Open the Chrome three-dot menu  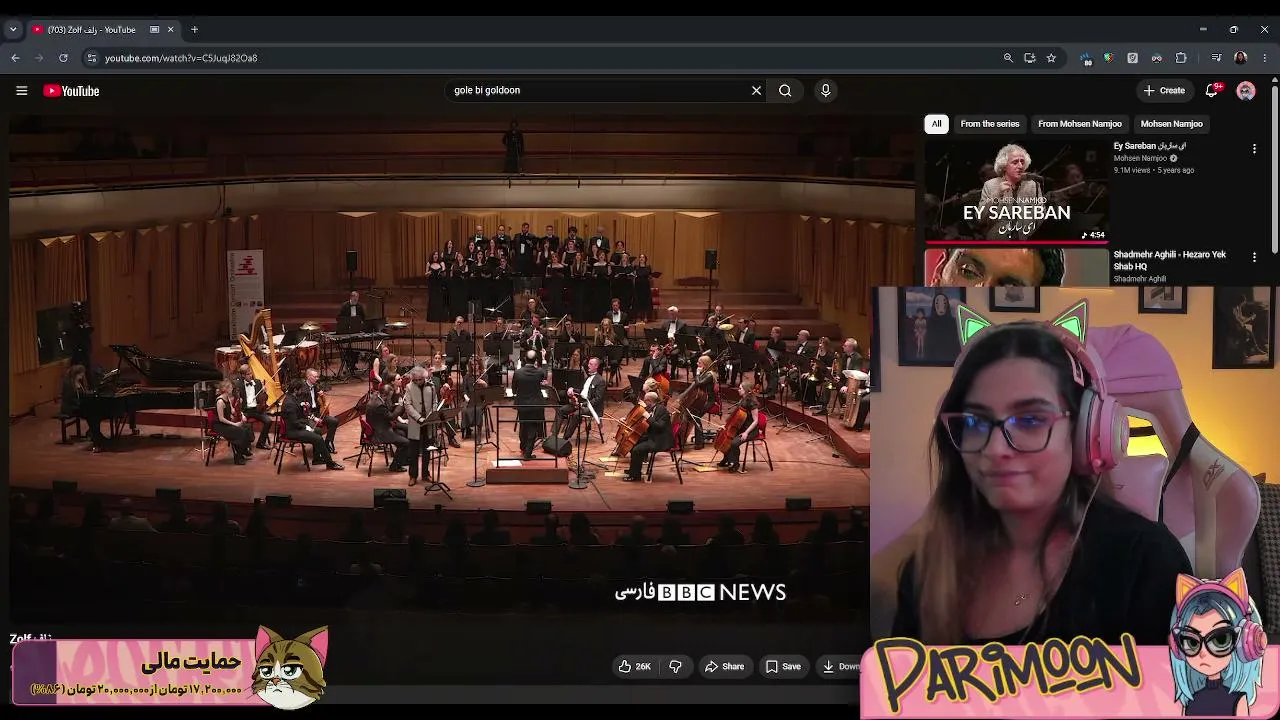tap(1264, 58)
